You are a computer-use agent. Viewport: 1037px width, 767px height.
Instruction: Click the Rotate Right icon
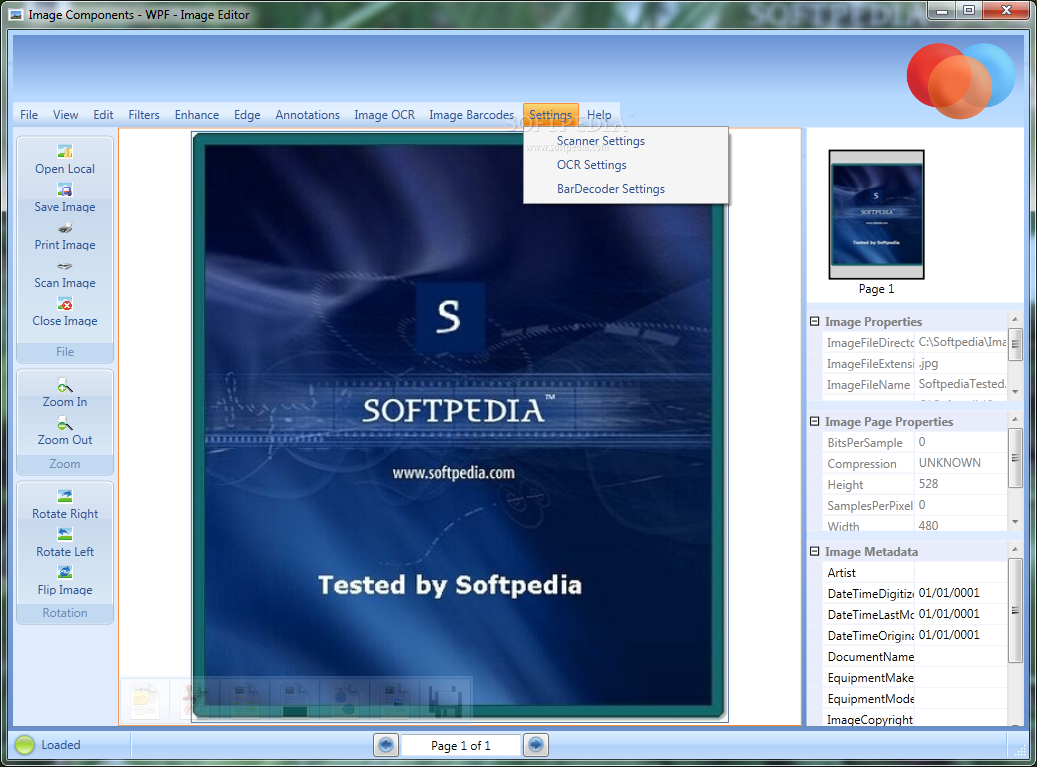pyautogui.click(x=65, y=496)
